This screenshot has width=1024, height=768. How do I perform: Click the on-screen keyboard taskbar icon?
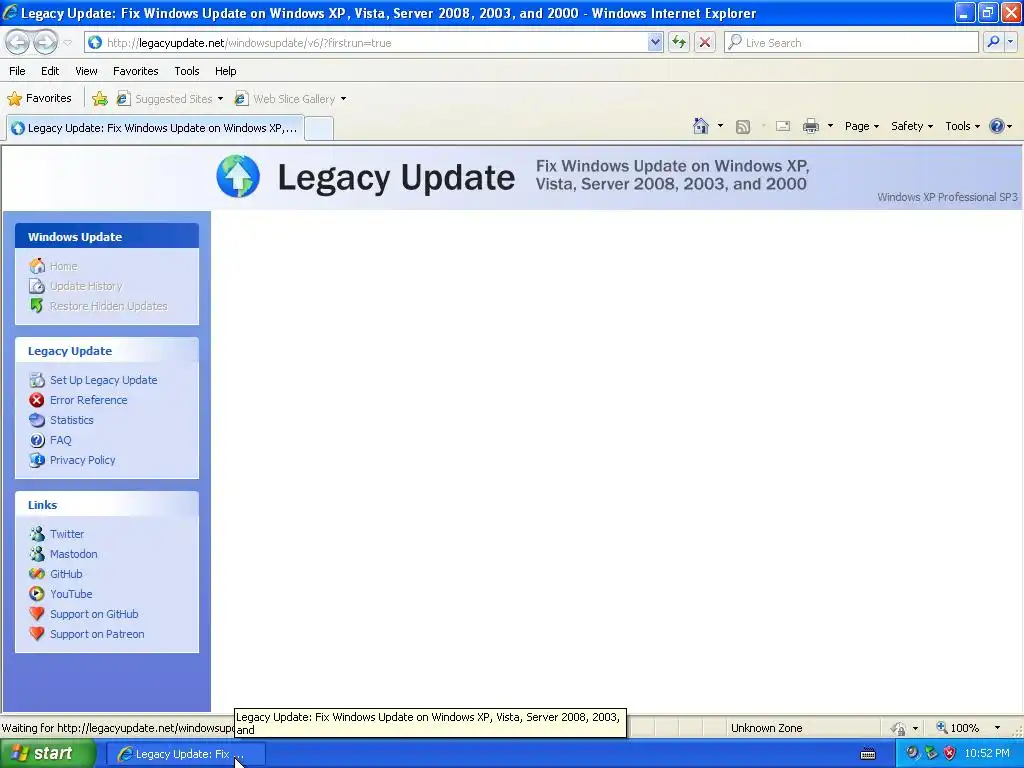pos(868,754)
